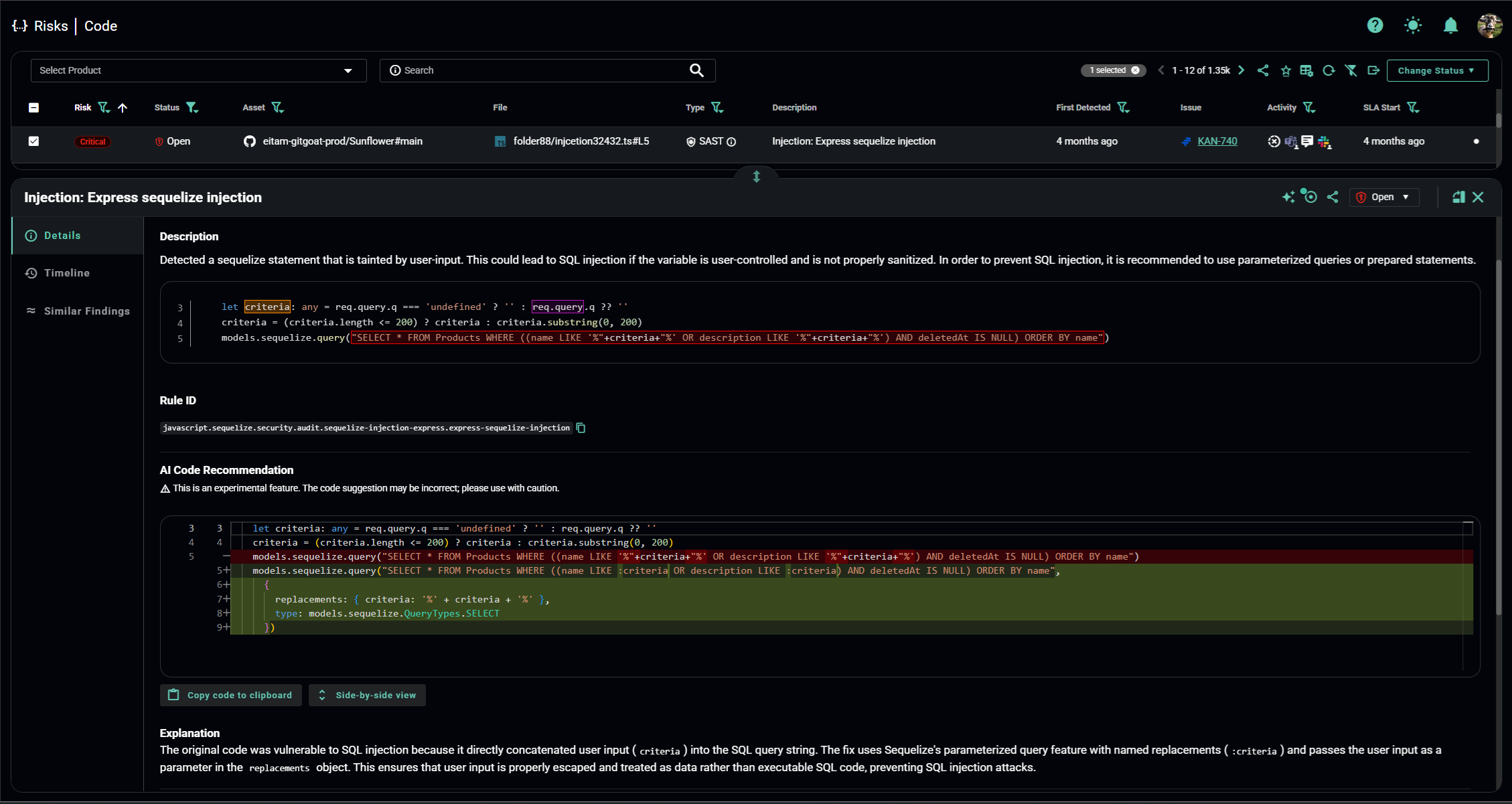Screen dimensions: 1512x804
Task: Open the Open status dropdown in details panel
Action: click(x=1383, y=197)
